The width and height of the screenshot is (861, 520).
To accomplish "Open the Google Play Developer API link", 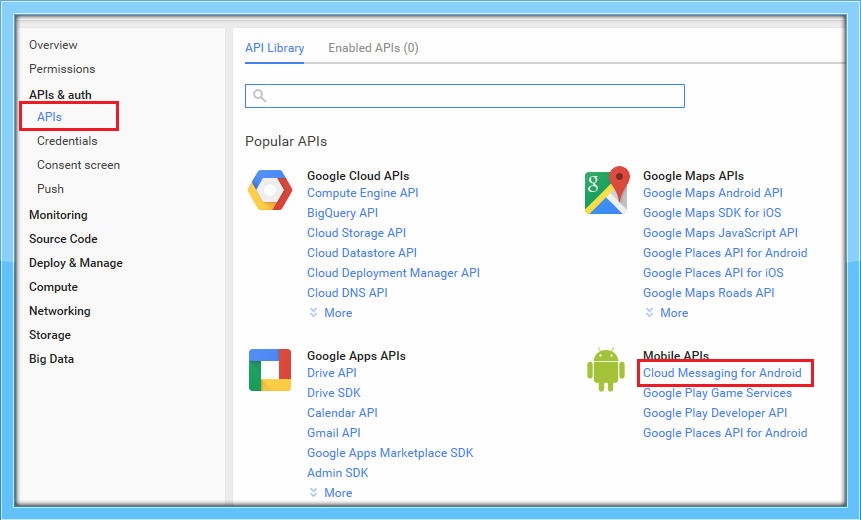I will 715,413.
